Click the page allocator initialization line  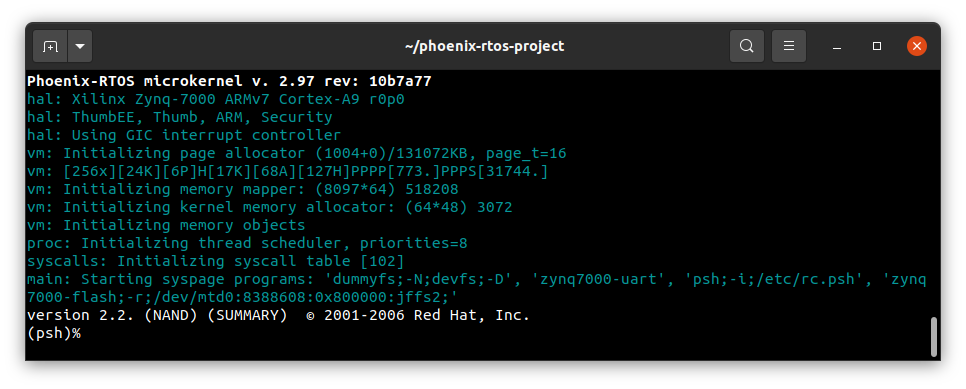click(x=296, y=153)
